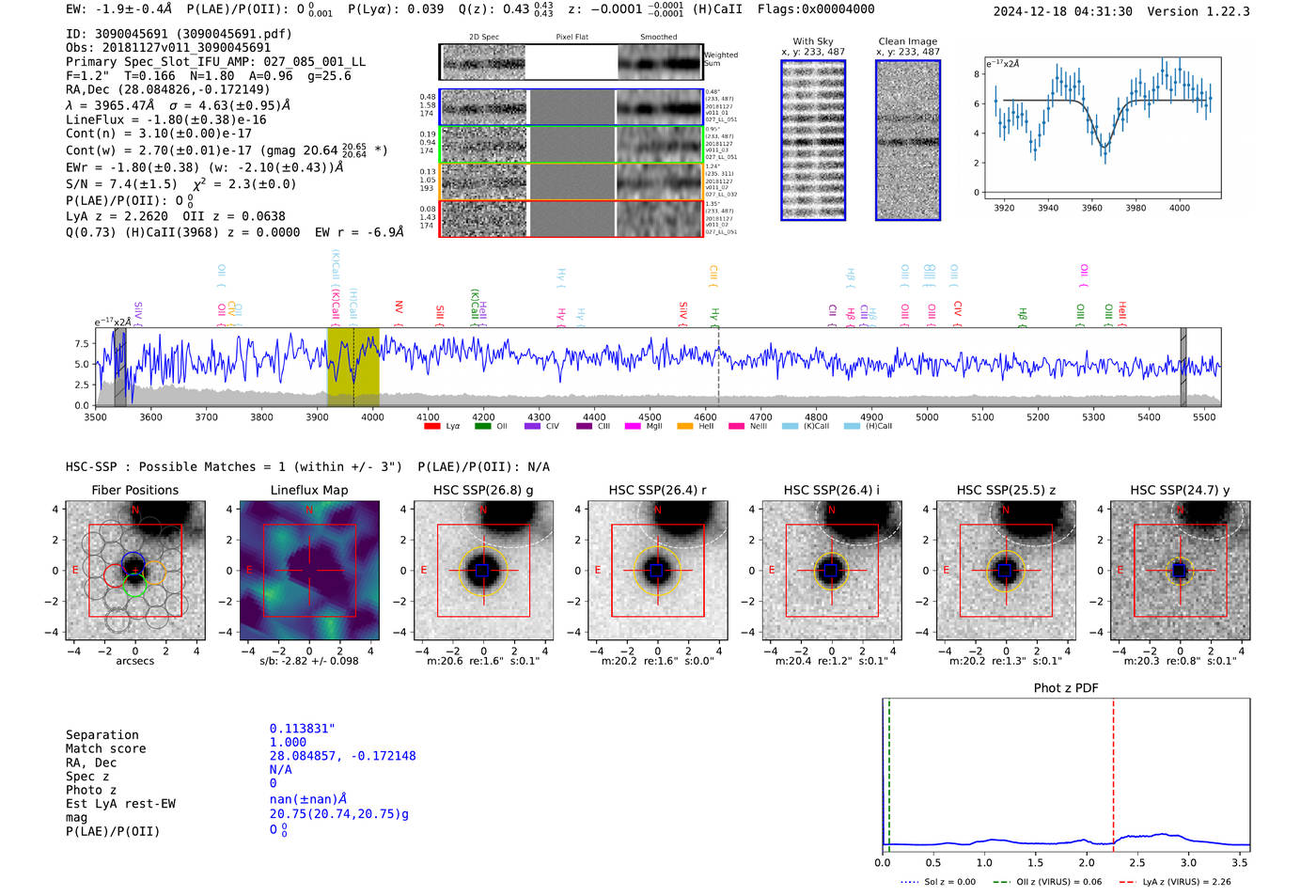Open the HSC SSP r-band cutout image

657,571
